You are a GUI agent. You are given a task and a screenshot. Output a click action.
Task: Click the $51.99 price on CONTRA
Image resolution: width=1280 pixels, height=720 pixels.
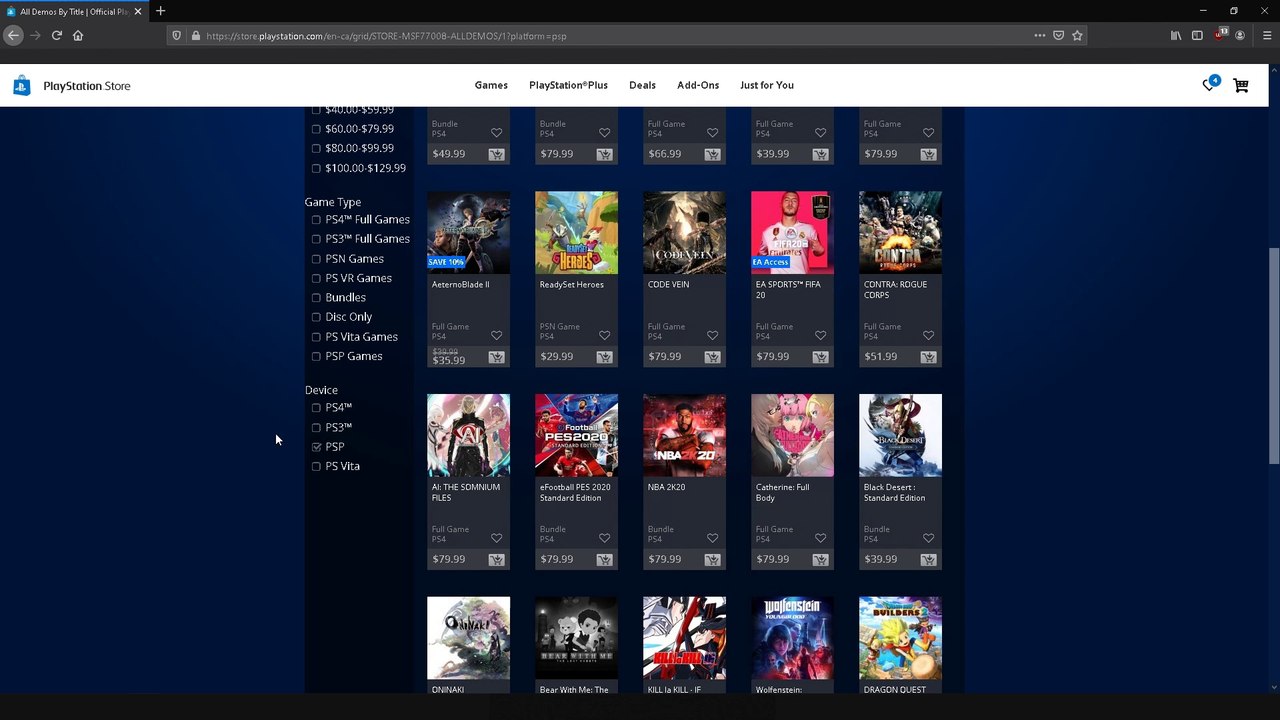tap(880, 357)
